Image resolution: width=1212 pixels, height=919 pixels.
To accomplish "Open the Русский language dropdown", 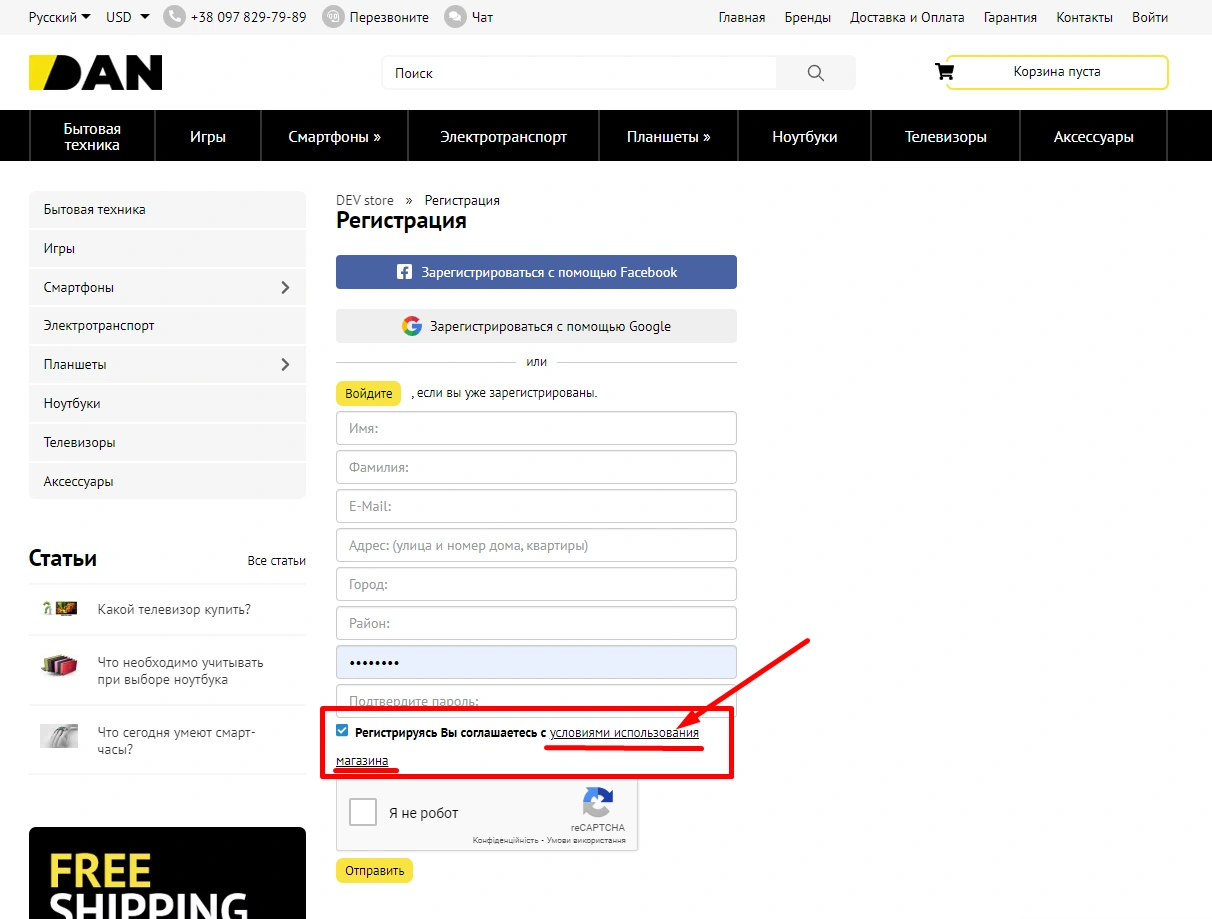I will point(59,17).
